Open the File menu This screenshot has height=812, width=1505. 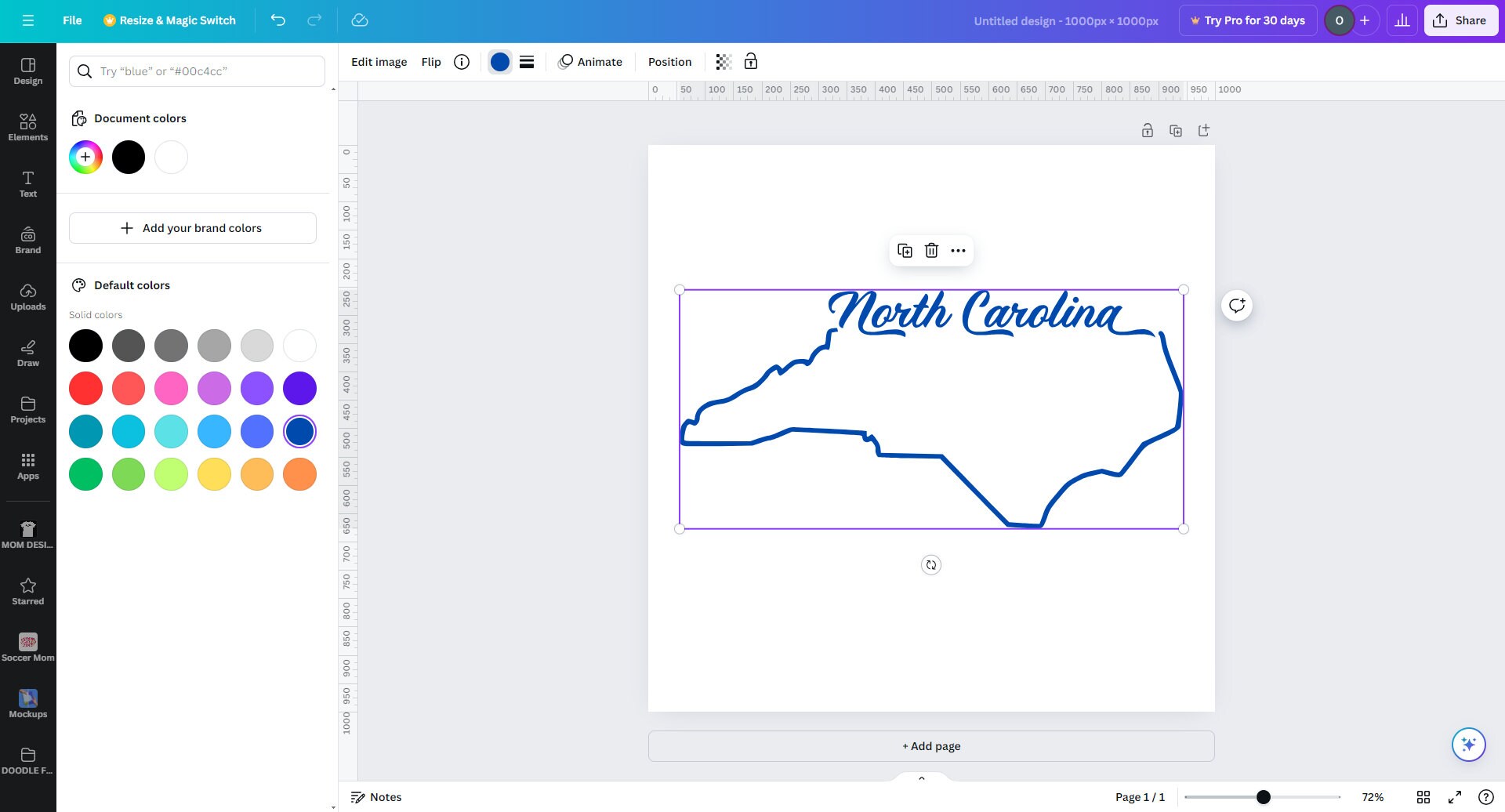point(71,20)
